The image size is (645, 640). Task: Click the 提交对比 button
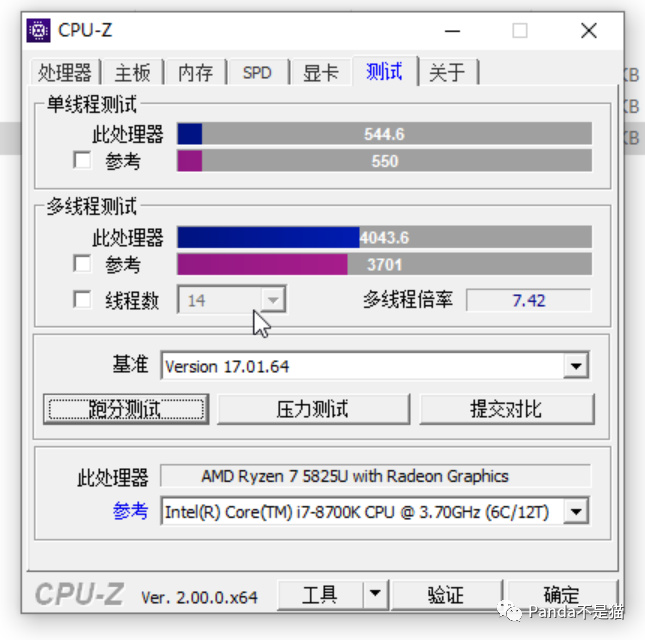(x=506, y=409)
